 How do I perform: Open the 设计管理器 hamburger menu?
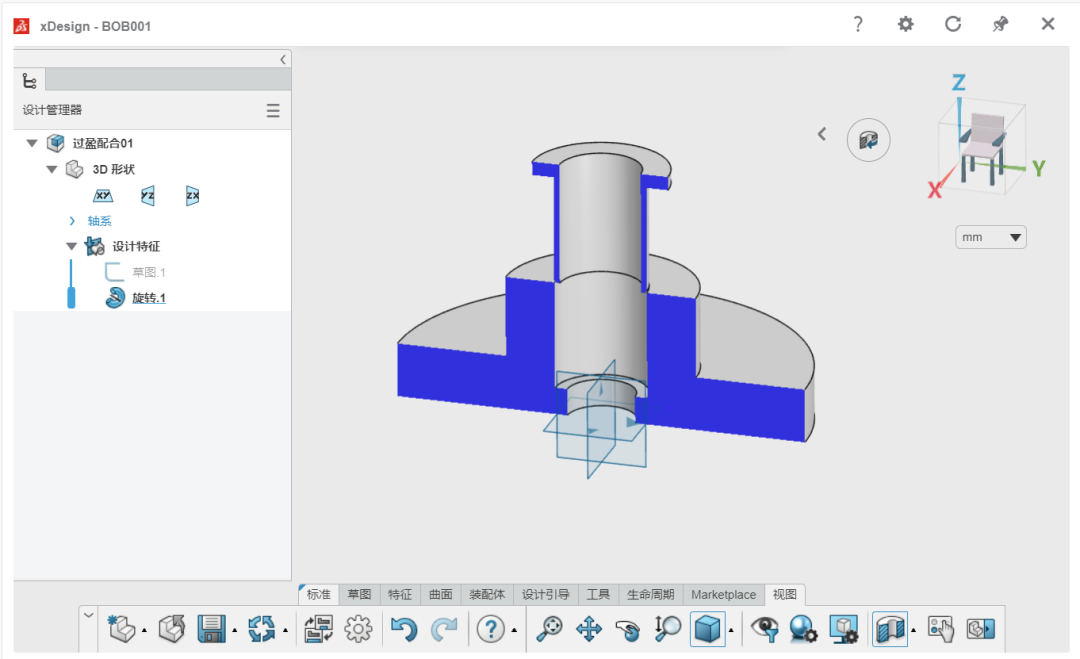(x=273, y=111)
